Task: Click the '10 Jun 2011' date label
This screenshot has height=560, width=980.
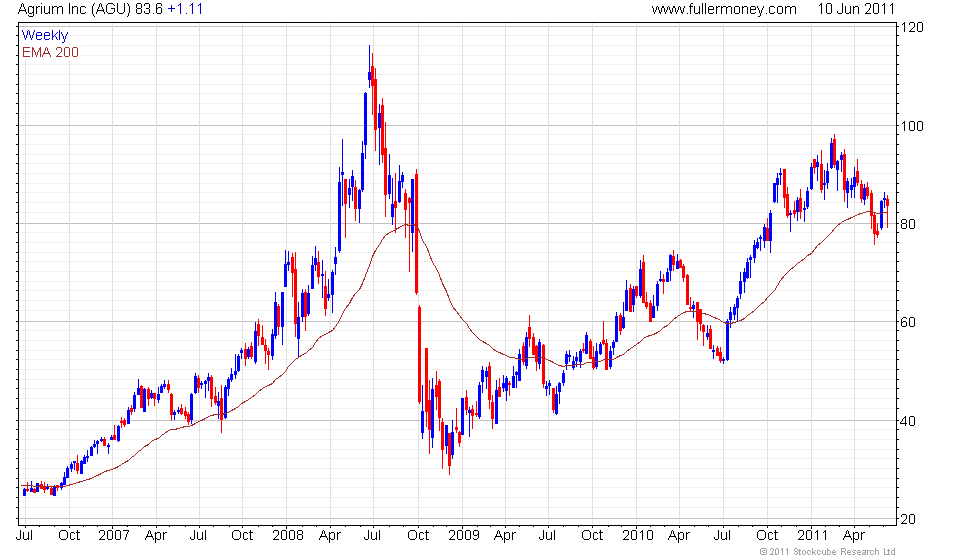Action: [x=856, y=9]
